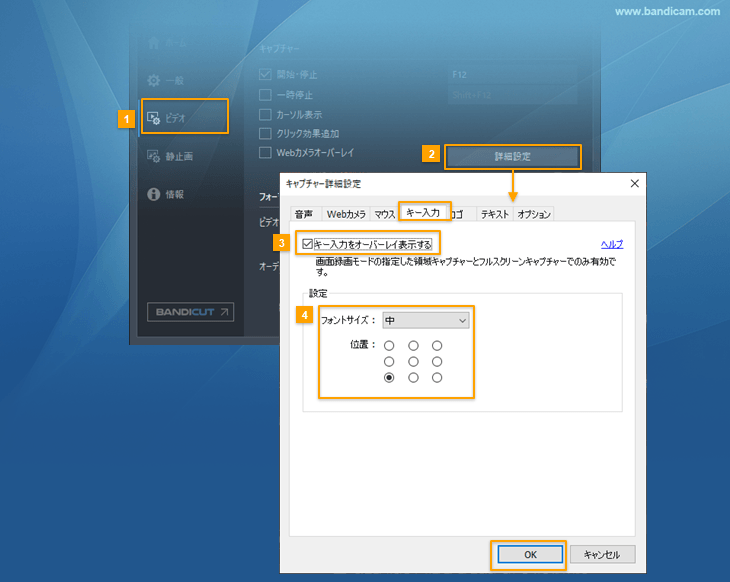This screenshot has width=730, height=582.
Task: Select top-left position radio button
Action: [389, 345]
